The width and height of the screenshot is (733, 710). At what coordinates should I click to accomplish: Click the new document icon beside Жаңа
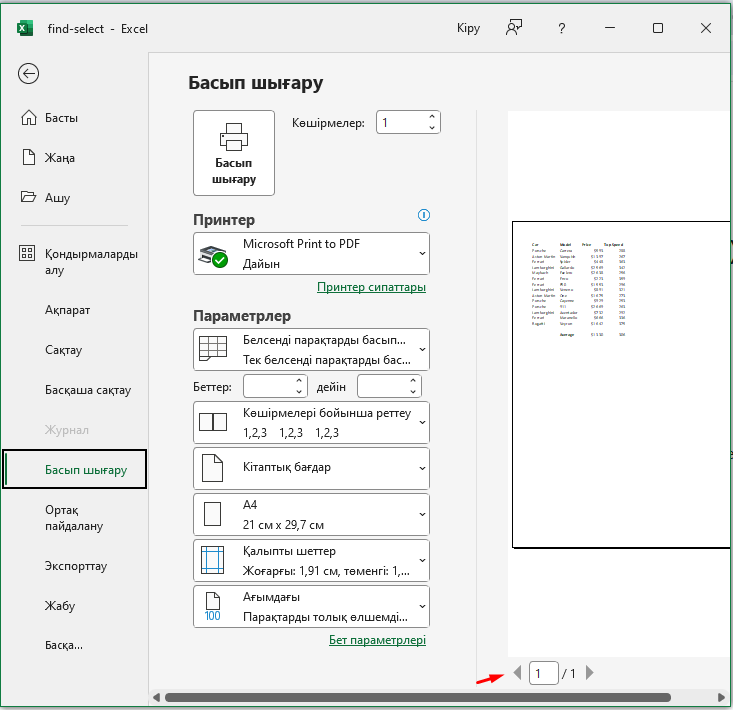(29, 157)
